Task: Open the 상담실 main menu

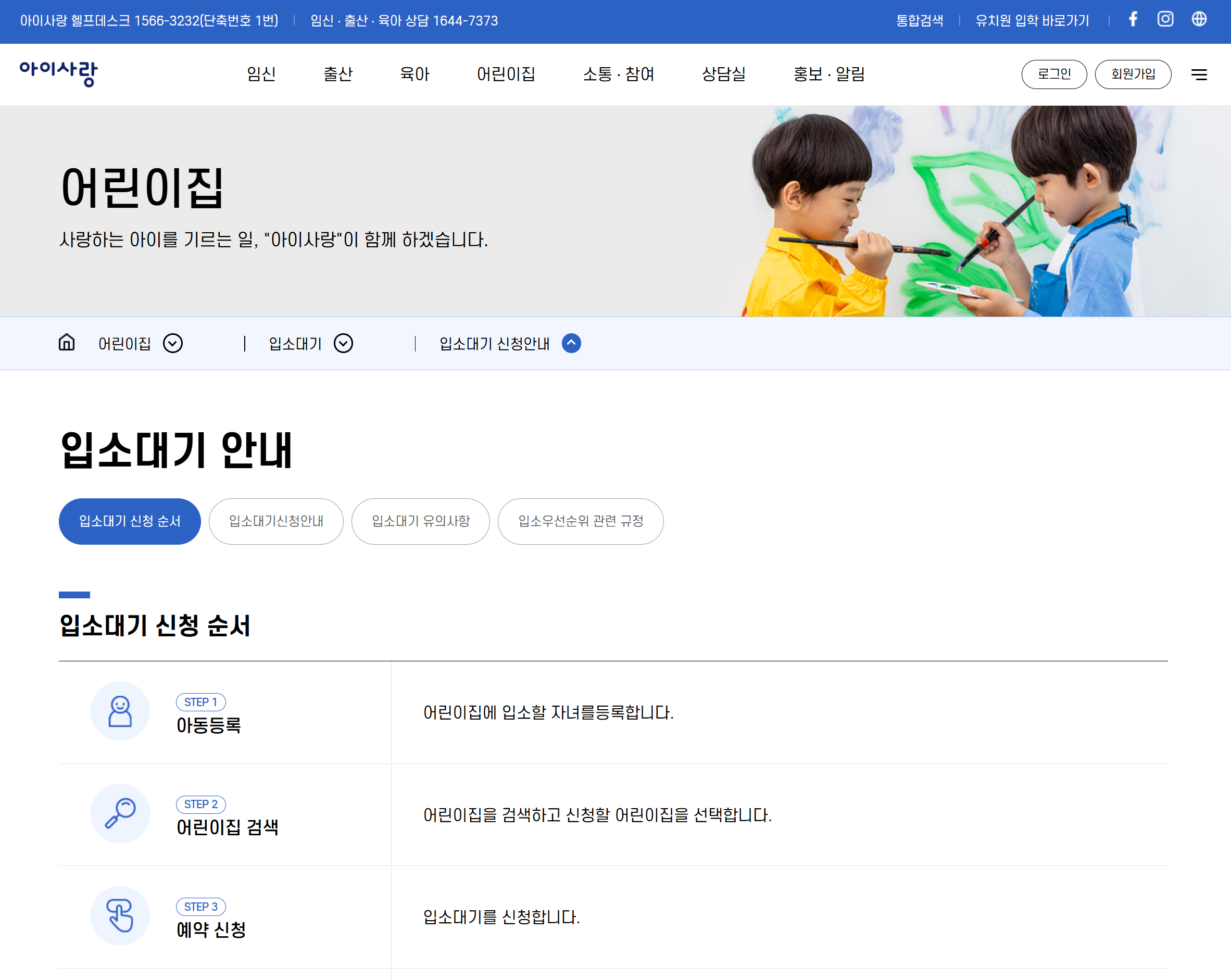Action: pos(723,74)
